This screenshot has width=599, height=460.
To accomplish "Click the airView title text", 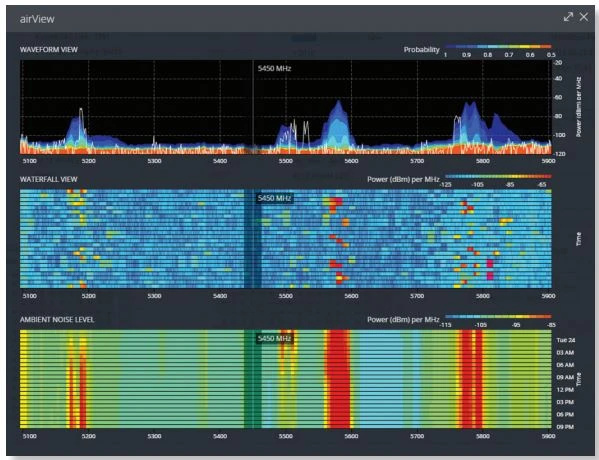I will [x=37, y=19].
